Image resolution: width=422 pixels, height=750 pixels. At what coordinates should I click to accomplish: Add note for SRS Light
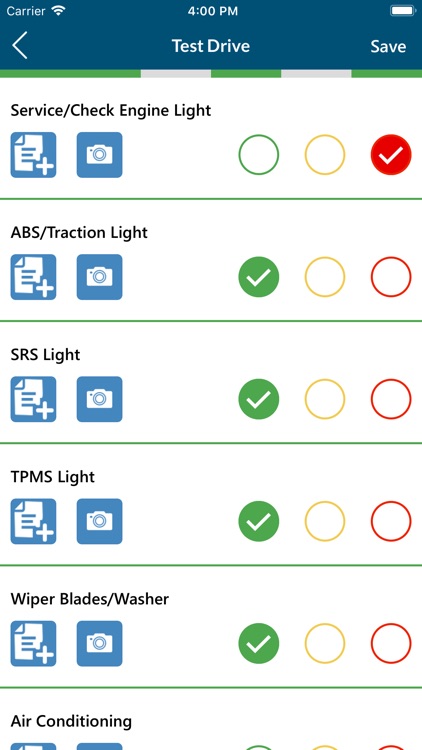33,399
